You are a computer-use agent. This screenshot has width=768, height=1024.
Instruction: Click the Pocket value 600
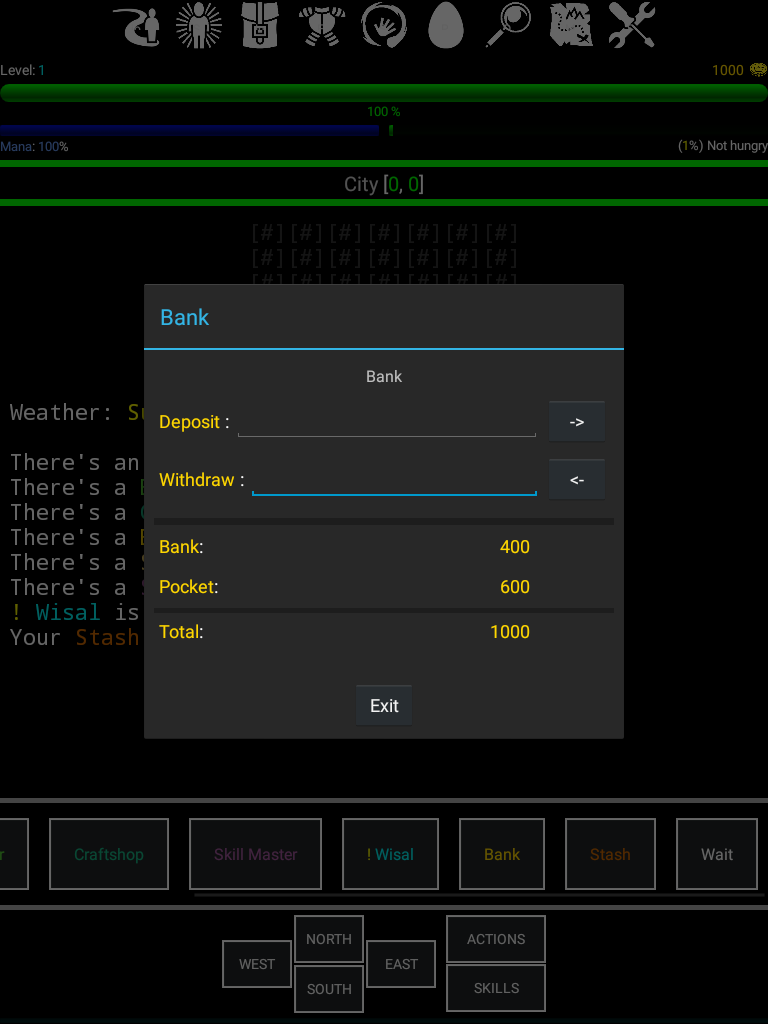pos(515,586)
